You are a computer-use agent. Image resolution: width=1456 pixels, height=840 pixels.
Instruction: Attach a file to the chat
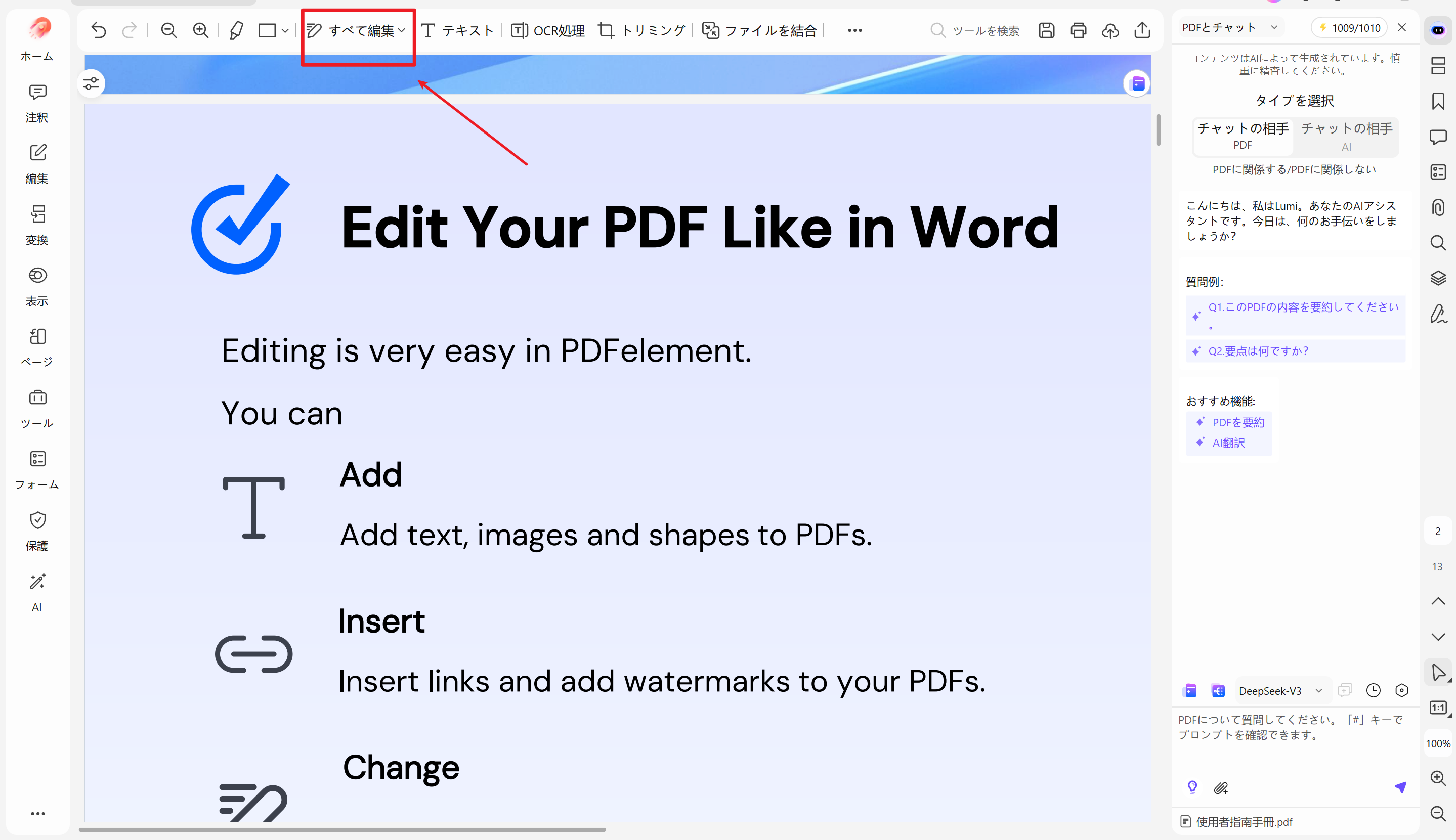[1221, 788]
